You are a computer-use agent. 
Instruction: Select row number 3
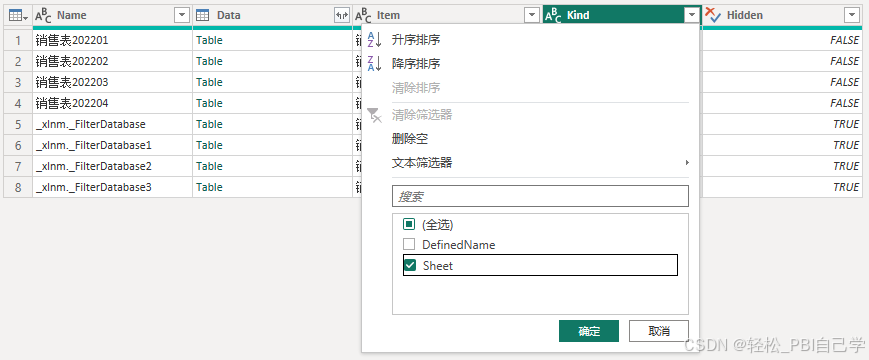click(x=18, y=82)
